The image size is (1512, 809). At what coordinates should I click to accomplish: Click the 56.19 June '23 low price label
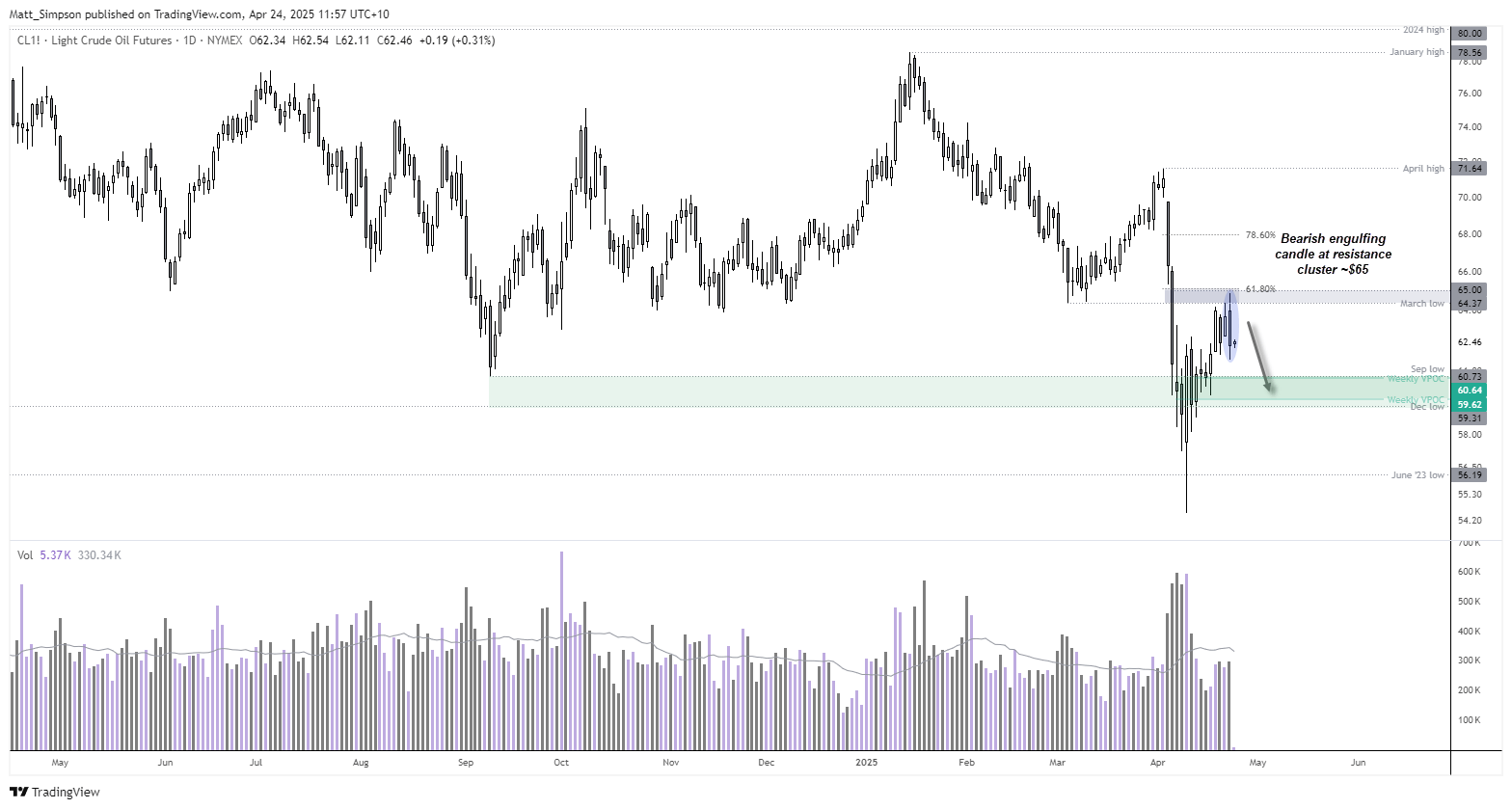pos(1470,475)
